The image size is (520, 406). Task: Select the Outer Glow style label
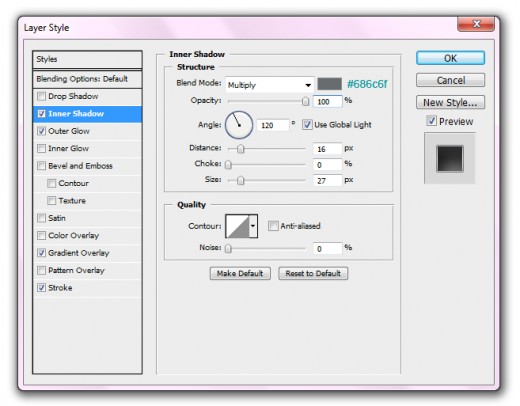[x=69, y=131]
